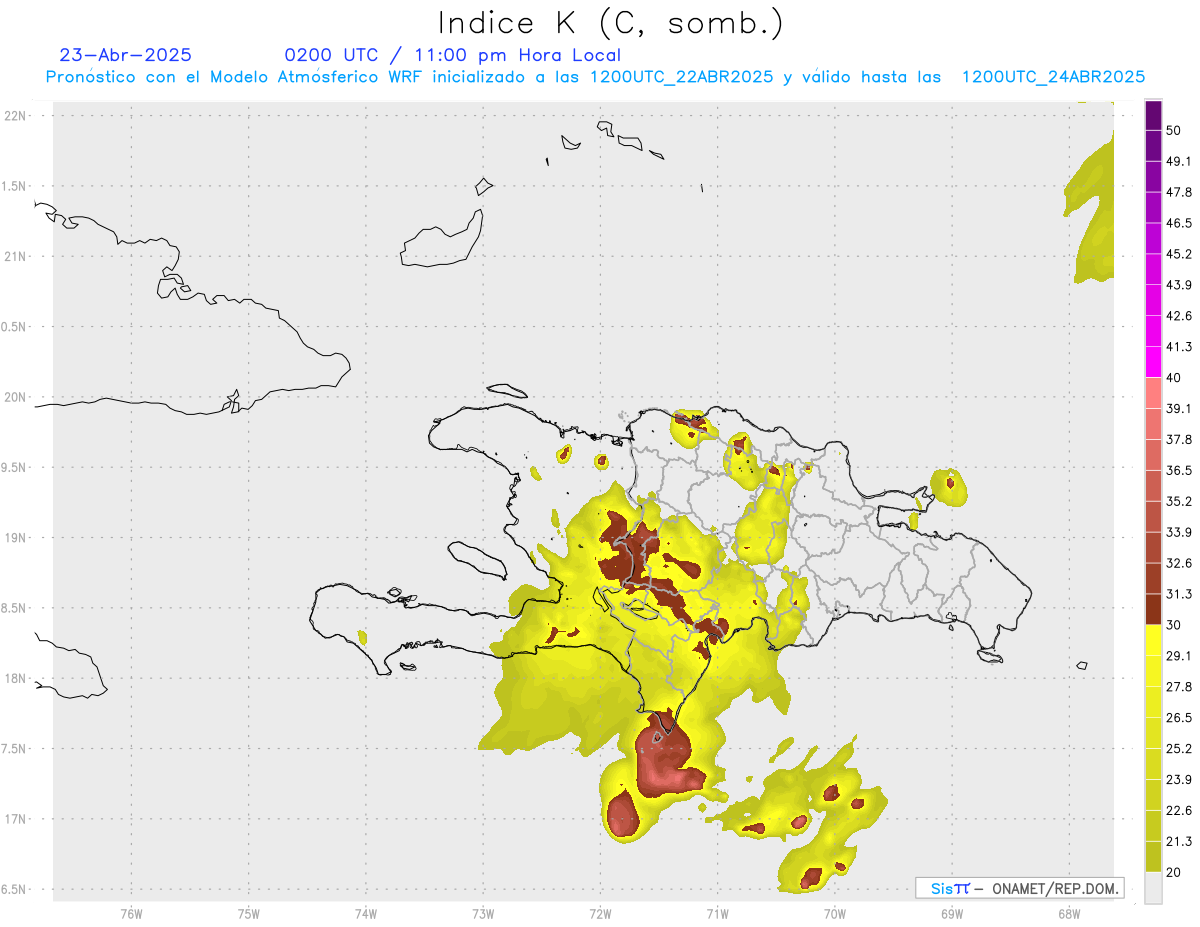The image size is (1200, 927).
Task: Click the 'Pronóstico con el Modelo Atmosférico WRF' line
Action: coord(595,77)
